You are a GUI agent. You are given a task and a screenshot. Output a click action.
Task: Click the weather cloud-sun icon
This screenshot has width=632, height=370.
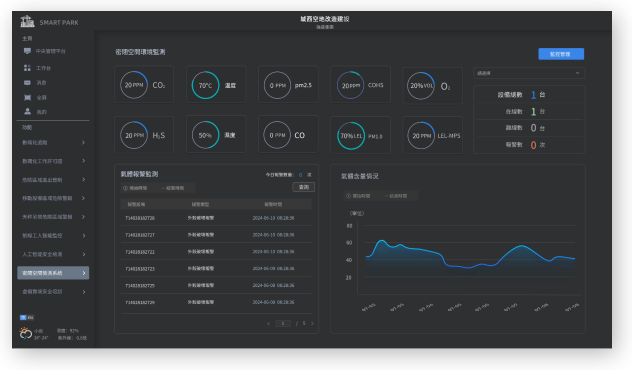pyautogui.click(x=25, y=333)
